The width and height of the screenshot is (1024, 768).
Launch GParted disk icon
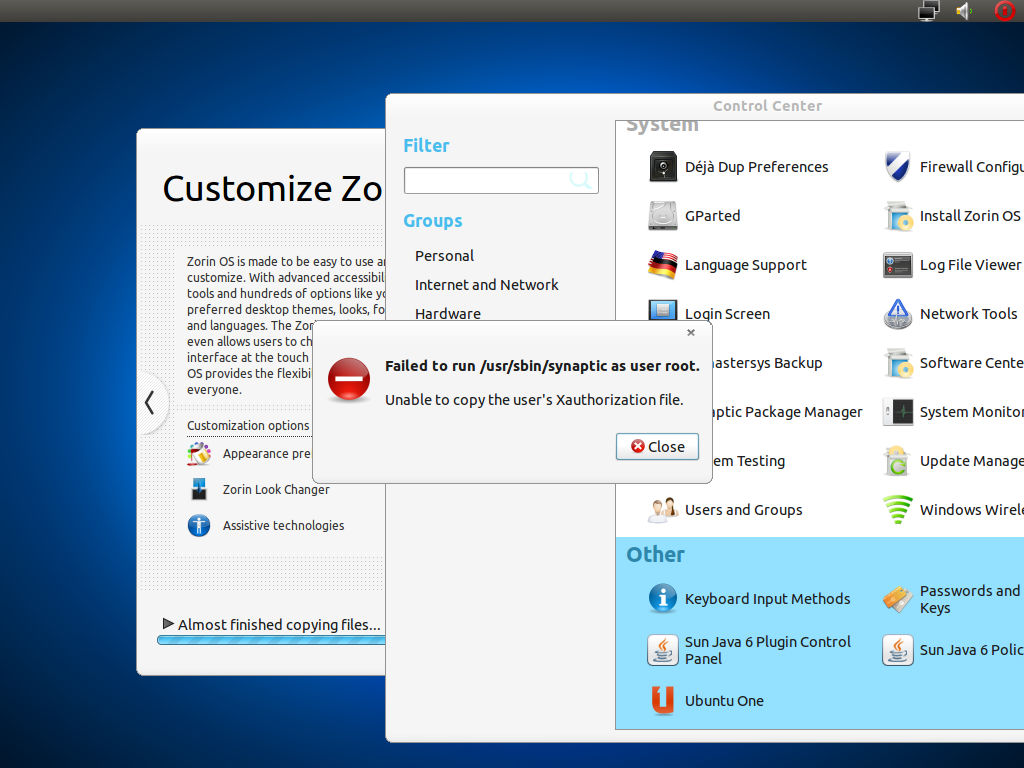(663, 216)
